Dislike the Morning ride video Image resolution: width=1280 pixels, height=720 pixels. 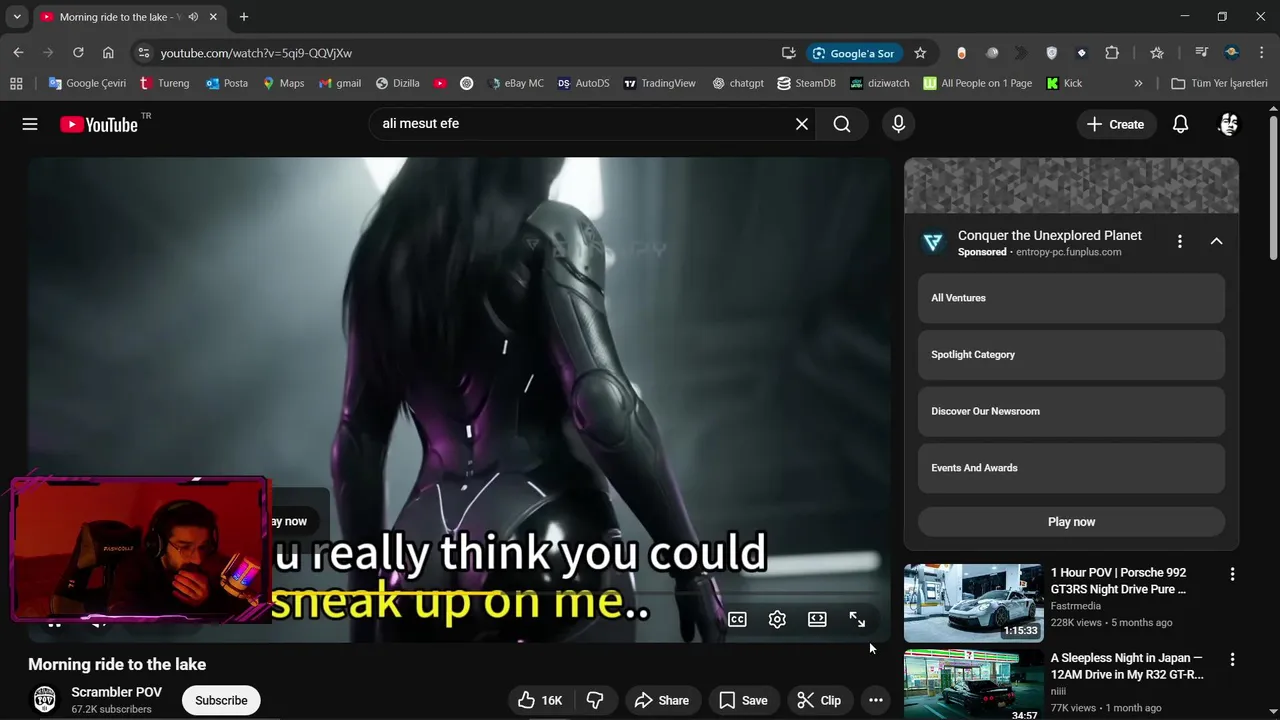pos(595,700)
